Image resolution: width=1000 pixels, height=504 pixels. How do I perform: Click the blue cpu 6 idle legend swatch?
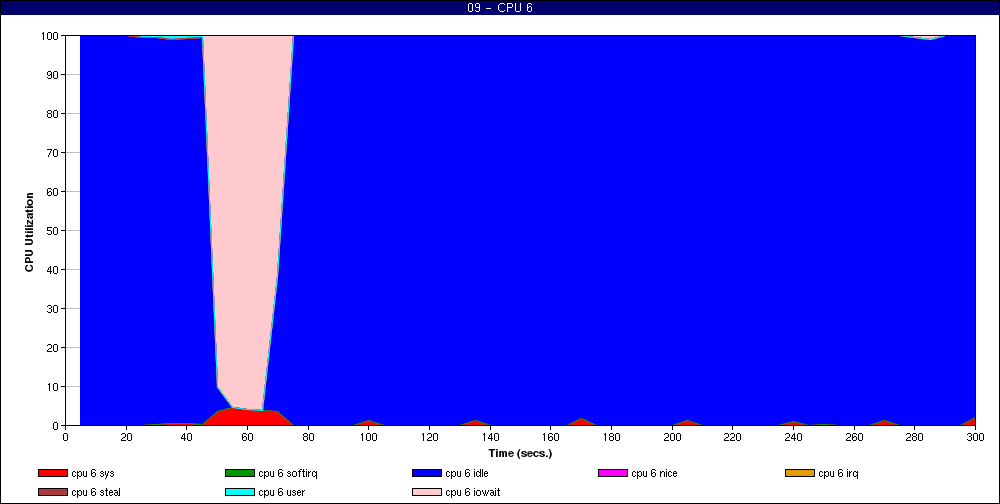pos(427,473)
